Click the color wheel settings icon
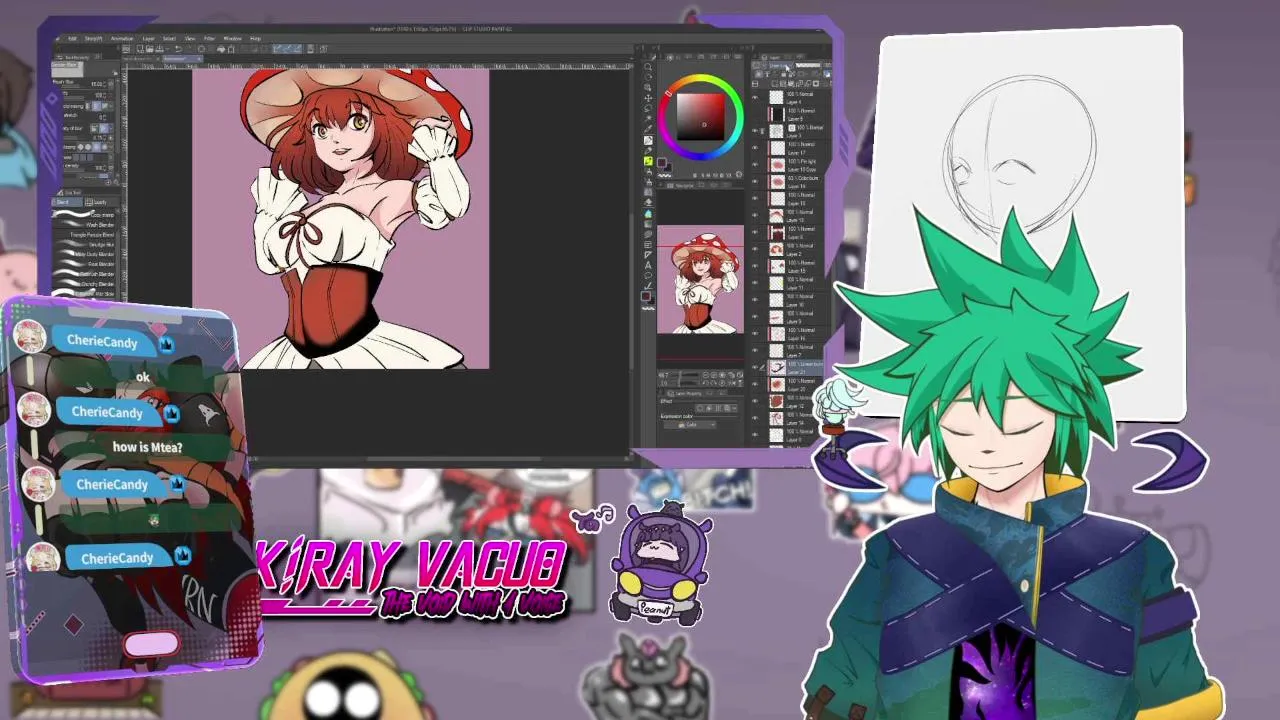Screen dimensions: 1280x720 (739, 175)
